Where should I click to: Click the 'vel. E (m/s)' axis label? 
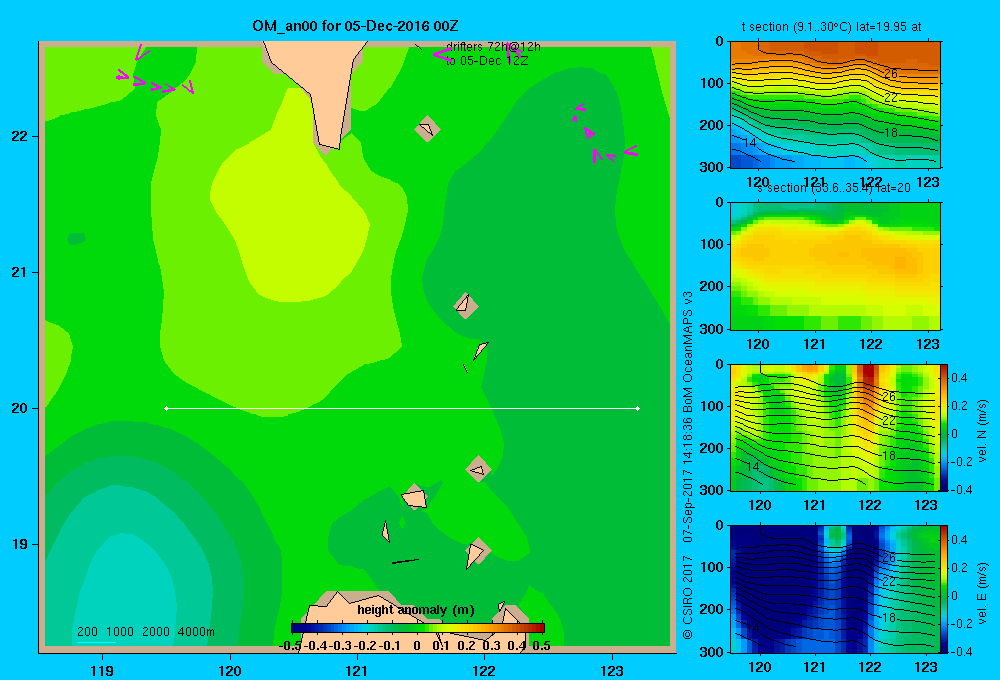click(982, 593)
